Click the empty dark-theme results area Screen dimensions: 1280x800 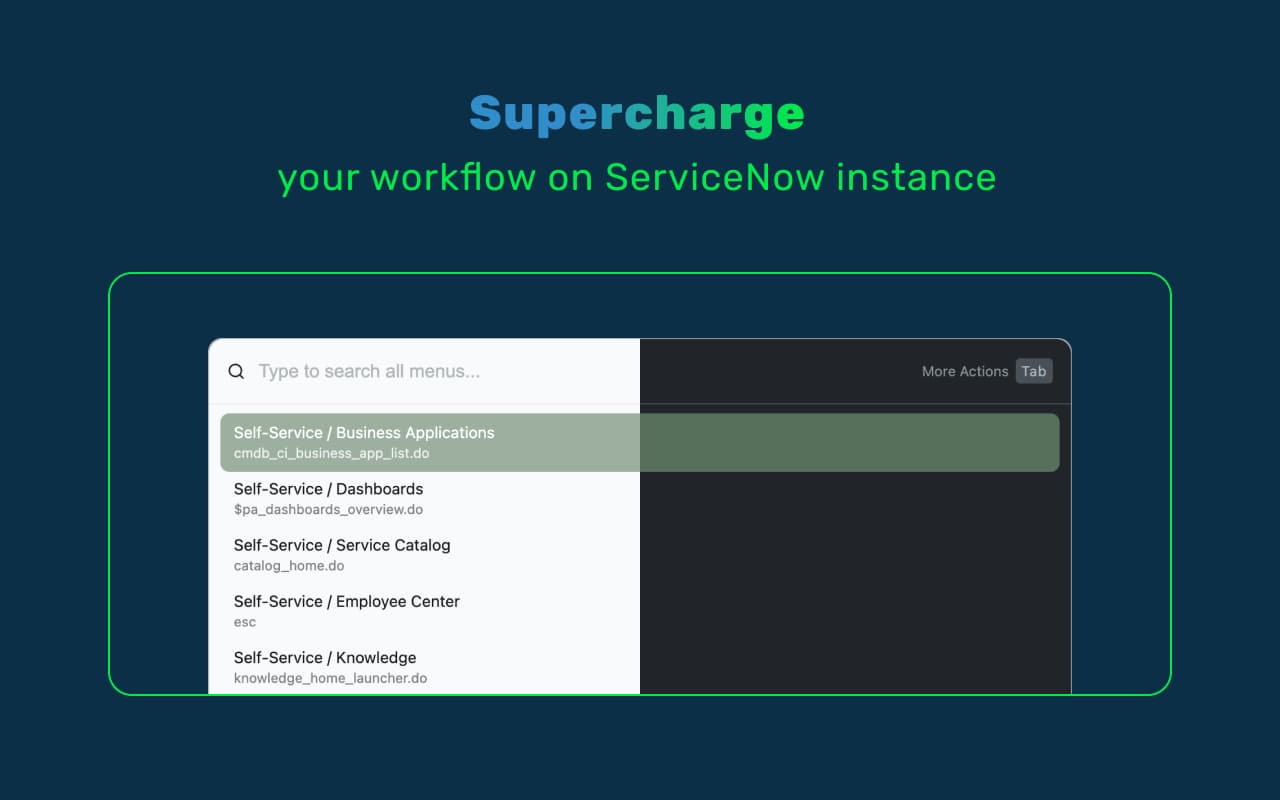tap(855, 583)
